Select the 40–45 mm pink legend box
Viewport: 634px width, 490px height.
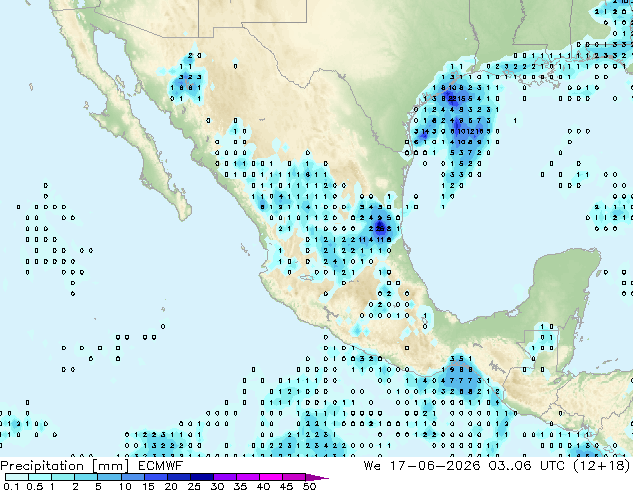(271, 477)
